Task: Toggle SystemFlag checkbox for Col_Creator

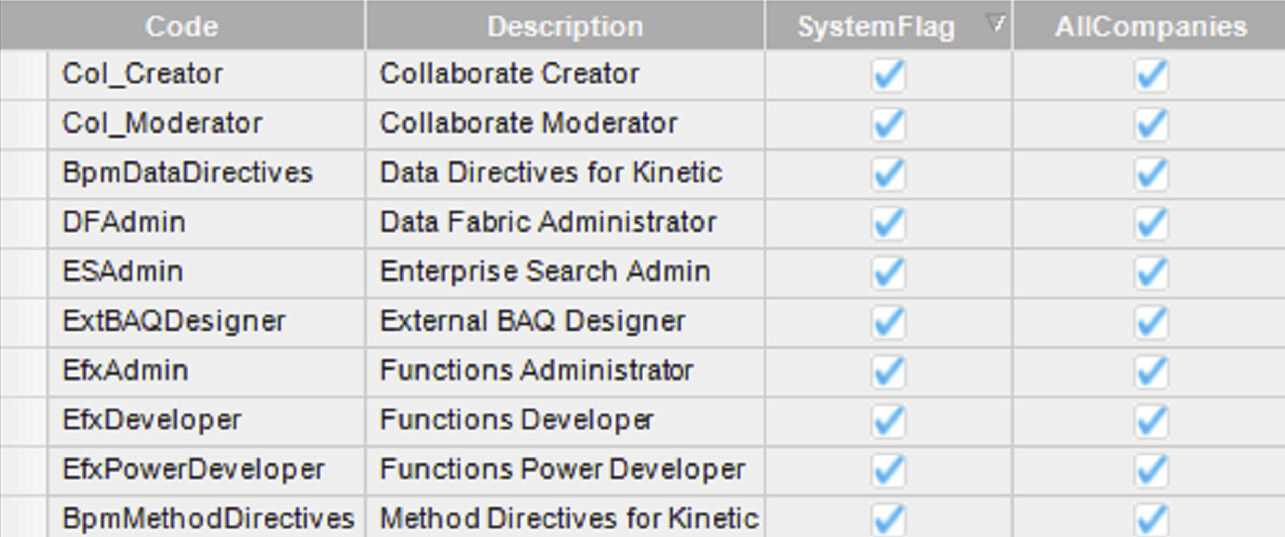Action: (x=888, y=75)
